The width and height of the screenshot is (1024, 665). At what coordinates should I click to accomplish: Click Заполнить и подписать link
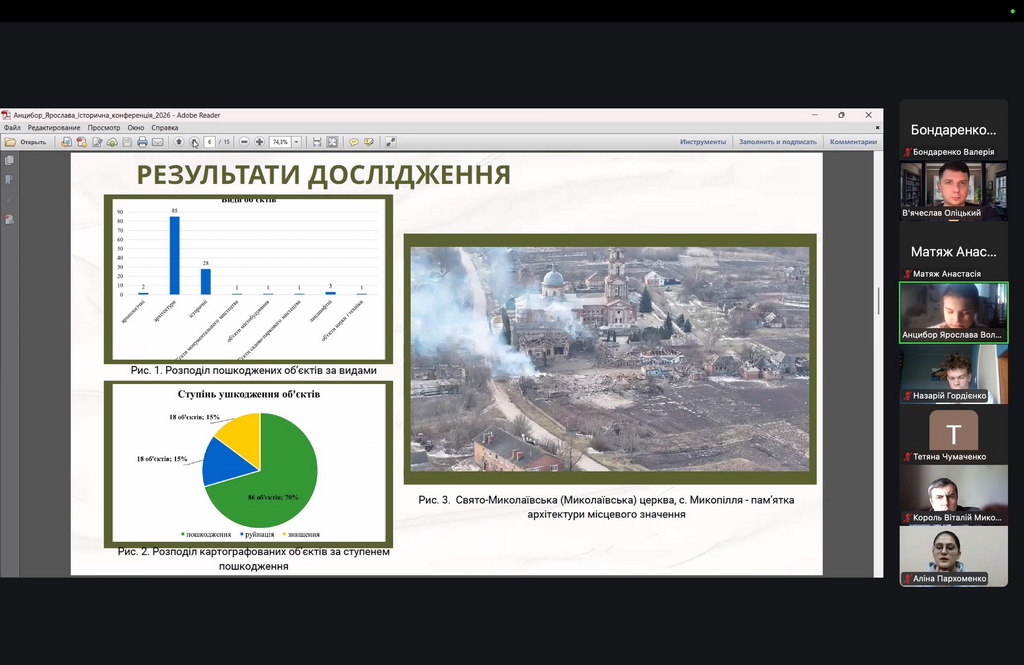pyautogui.click(x=778, y=142)
